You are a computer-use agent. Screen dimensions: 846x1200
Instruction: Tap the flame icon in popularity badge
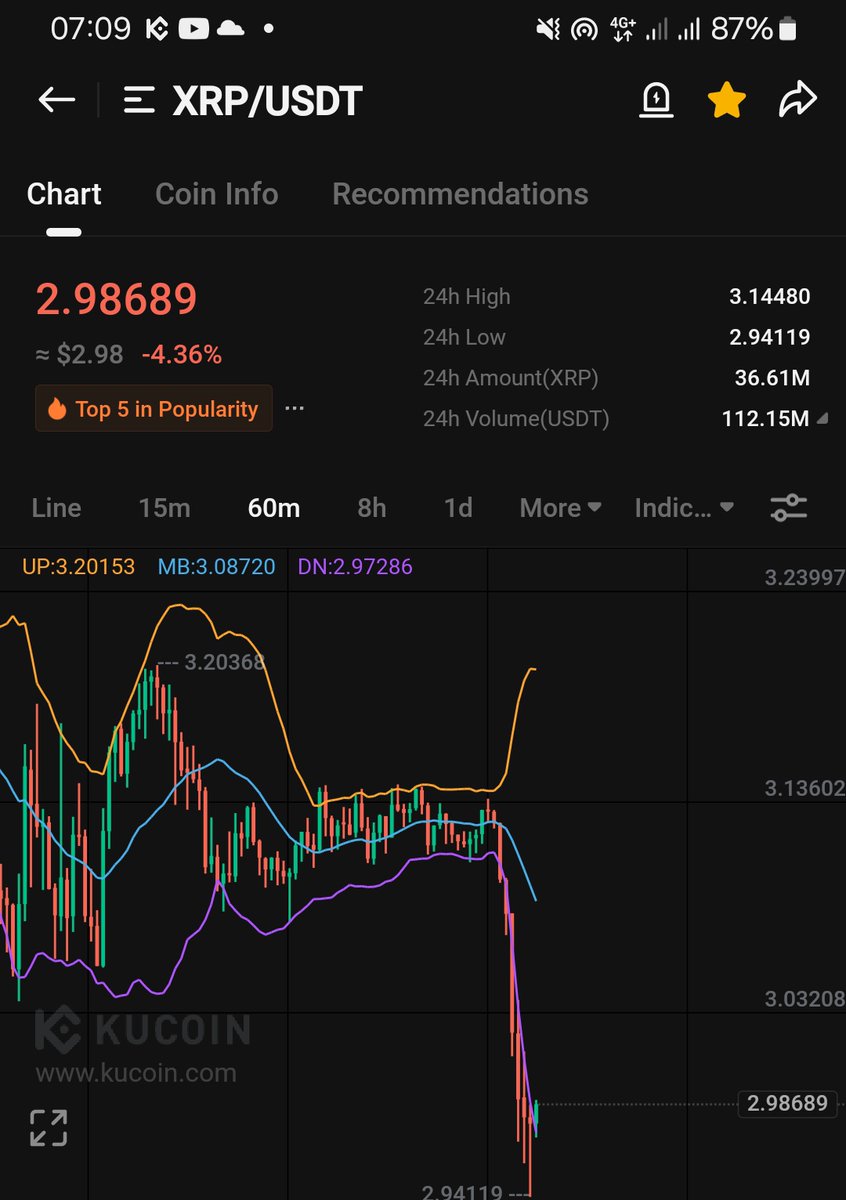[x=57, y=408]
